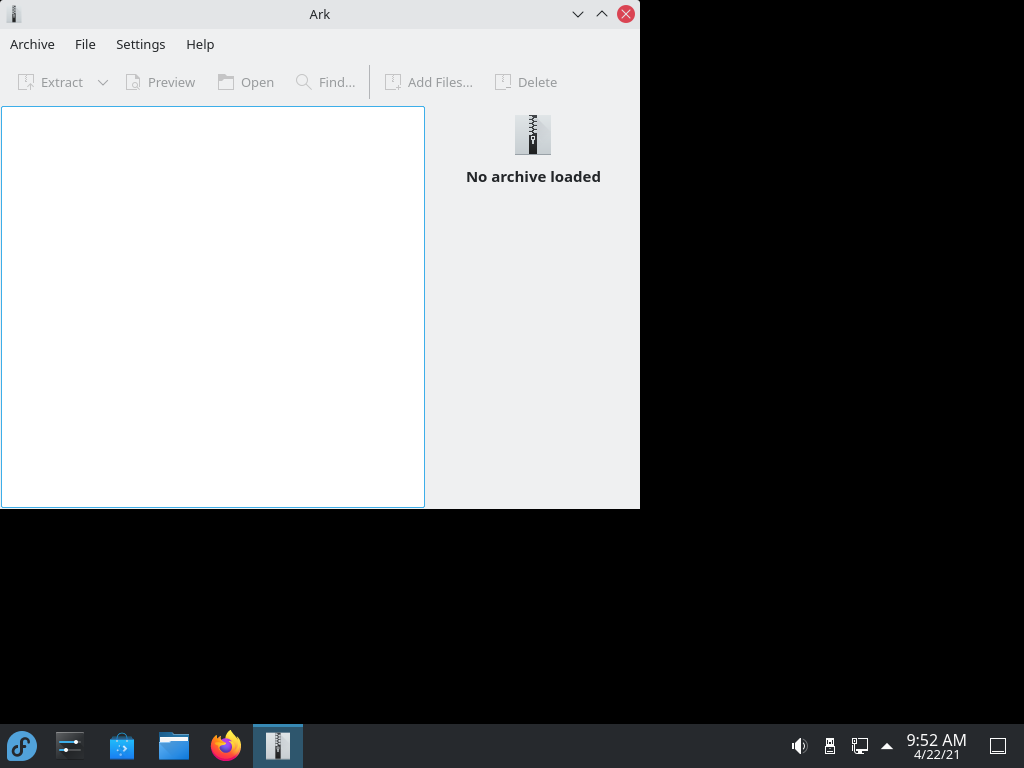Image resolution: width=1024 pixels, height=768 pixels.
Task: Launch Discover software store from taskbar
Action: (x=121, y=746)
